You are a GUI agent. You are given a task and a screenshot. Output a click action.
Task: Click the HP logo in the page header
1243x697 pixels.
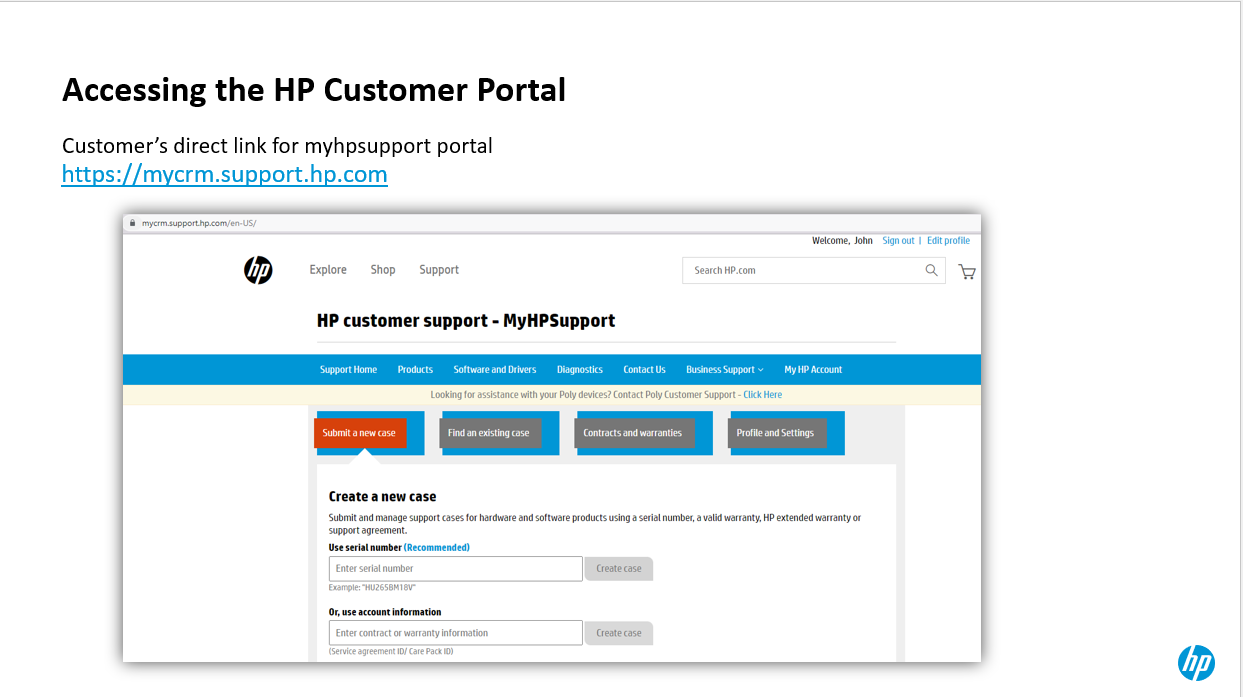[258, 269]
